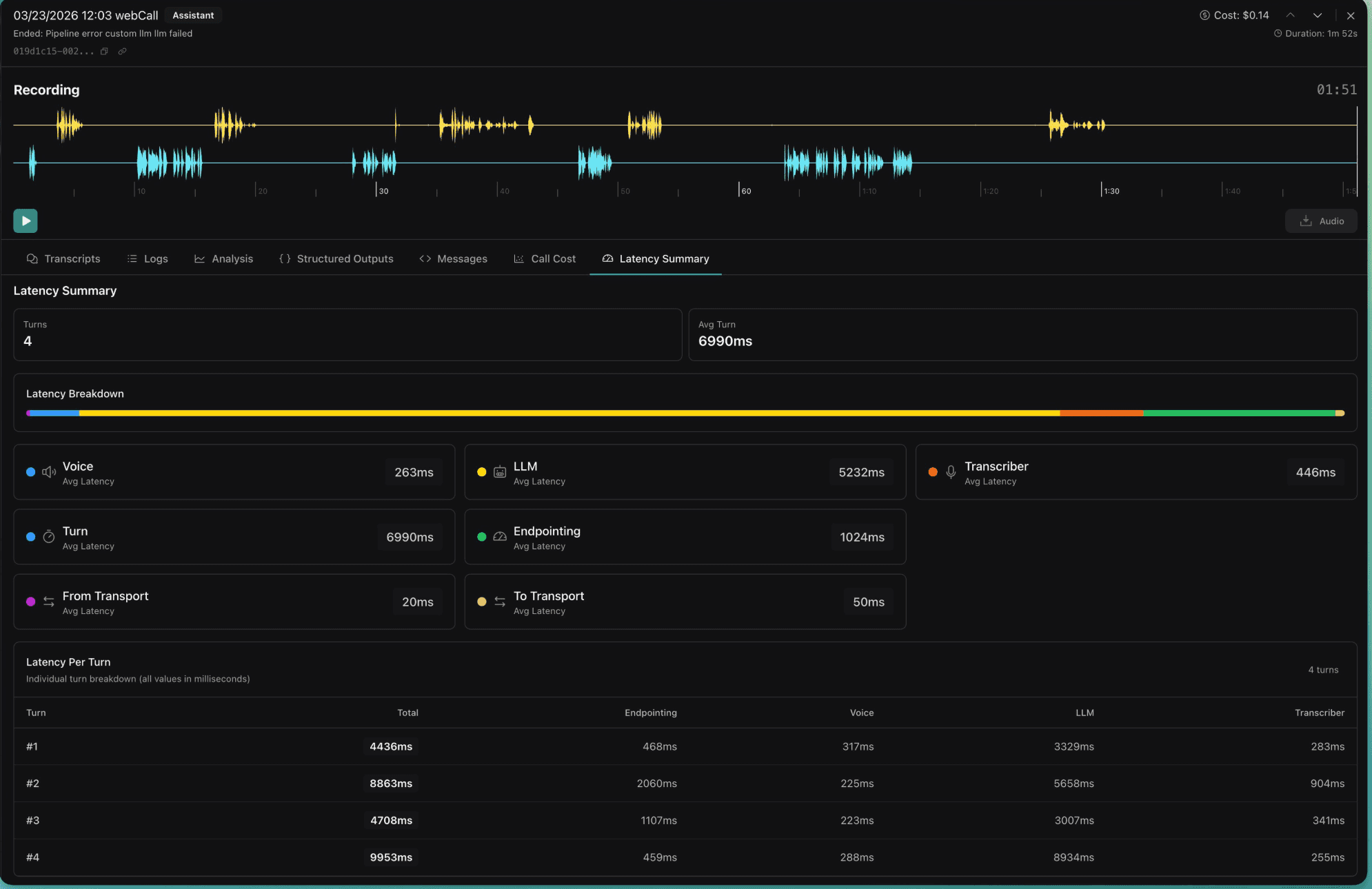Click the LLM robot icon
The height and width of the screenshot is (889, 1372).
pos(500,472)
